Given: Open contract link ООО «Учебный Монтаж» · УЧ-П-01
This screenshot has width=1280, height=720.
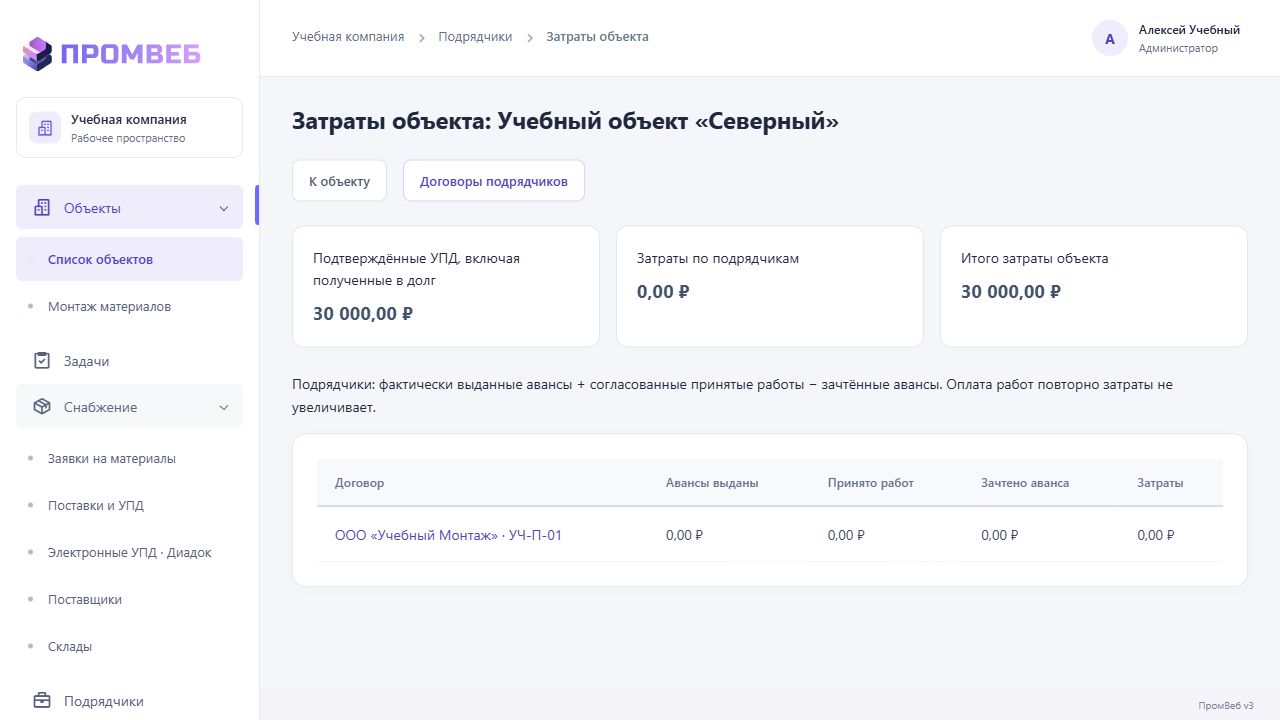Looking at the screenshot, I should click(448, 535).
